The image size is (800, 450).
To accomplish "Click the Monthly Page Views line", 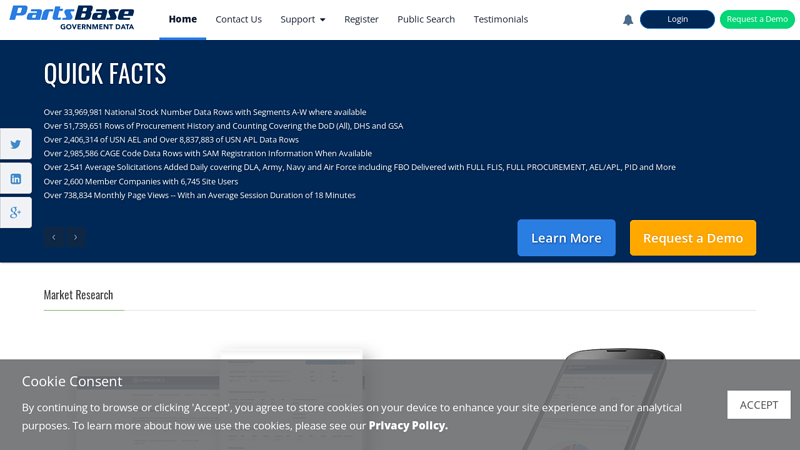I will 199,195.
